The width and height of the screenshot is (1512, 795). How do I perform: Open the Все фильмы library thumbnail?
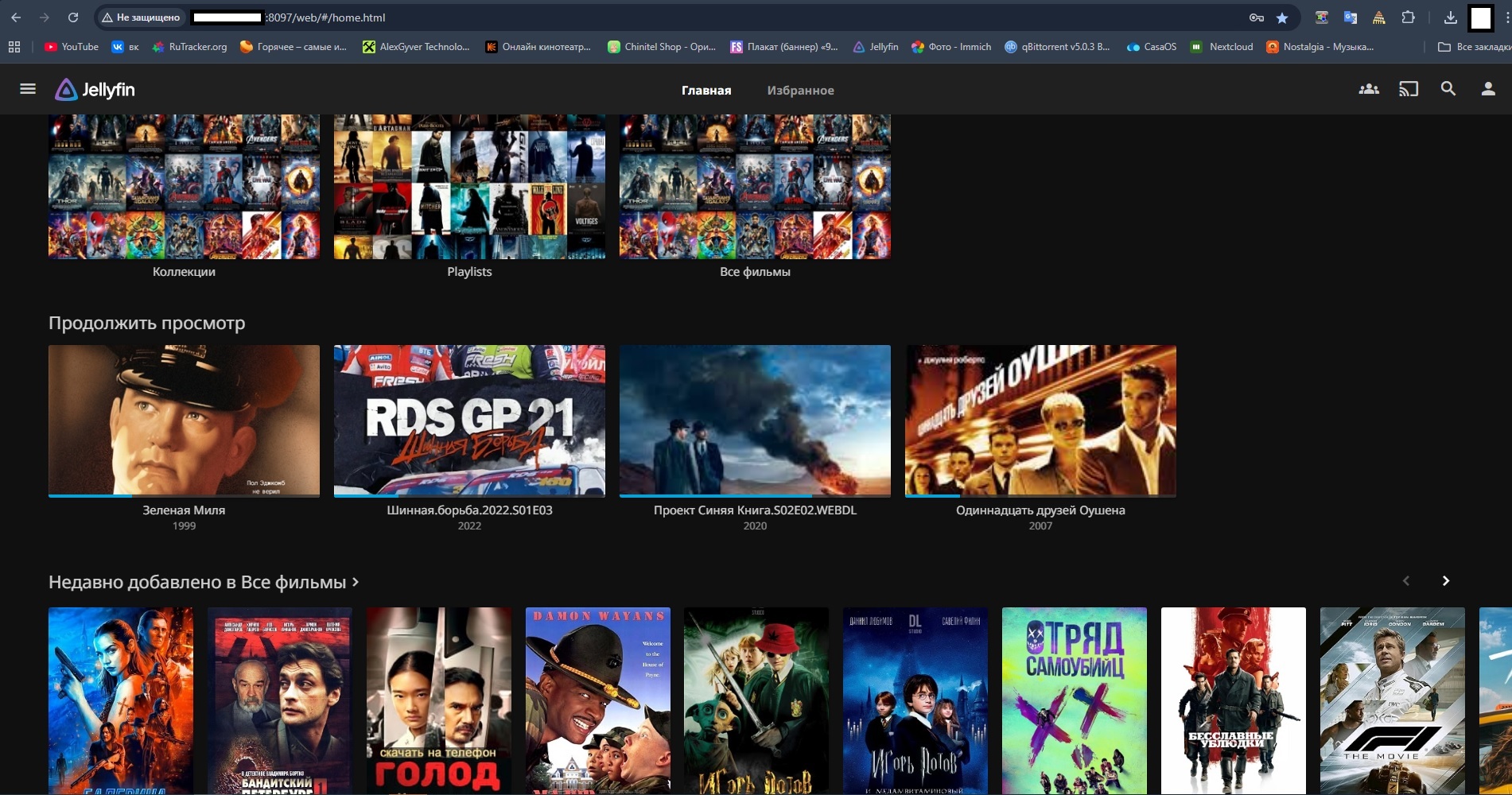(755, 187)
